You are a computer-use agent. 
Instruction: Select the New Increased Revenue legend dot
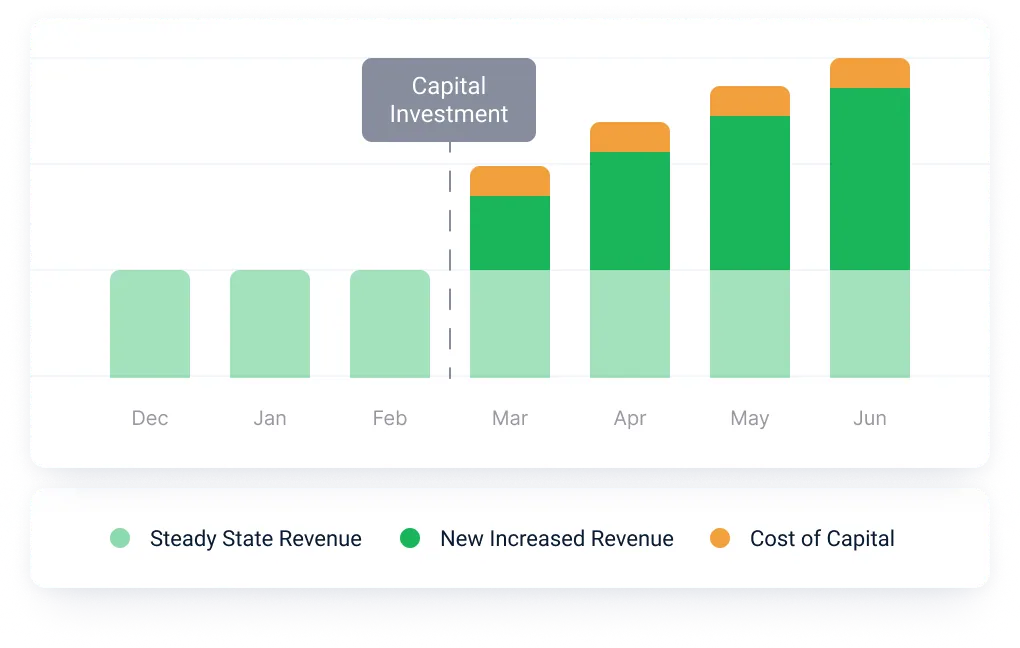410,538
